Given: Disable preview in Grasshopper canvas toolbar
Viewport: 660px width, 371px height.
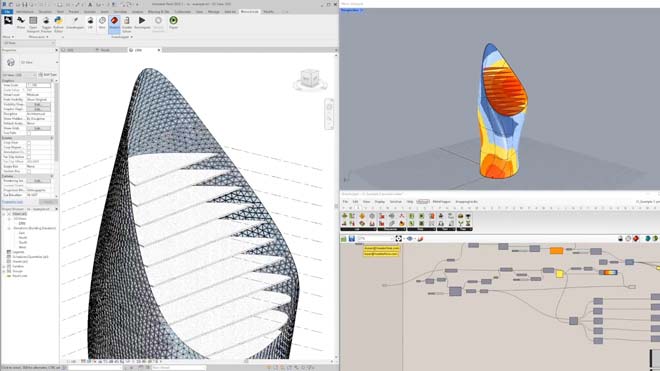Looking at the screenshot, I should pos(620,239).
